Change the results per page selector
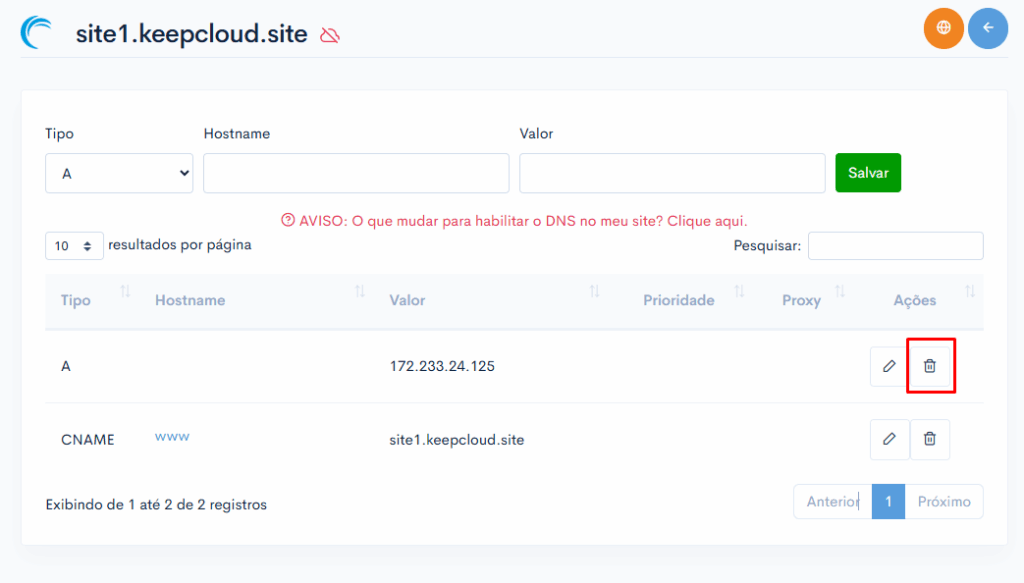Image resolution: width=1024 pixels, height=583 pixels. [x=74, y=246]
